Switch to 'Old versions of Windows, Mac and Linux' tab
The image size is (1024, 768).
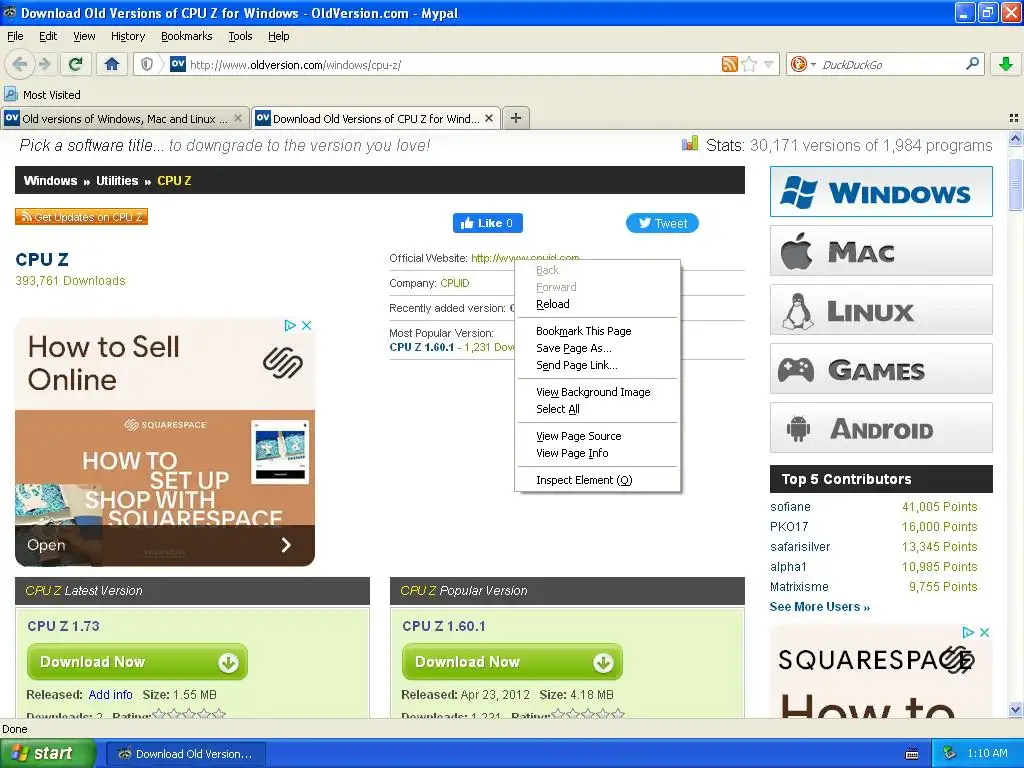[124, 118]
